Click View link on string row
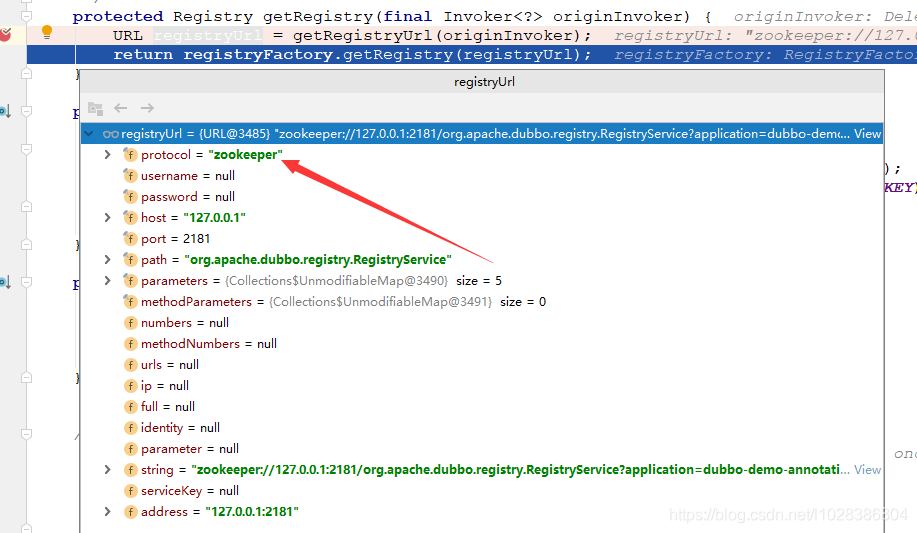Viewport: 917px width, 533px height. pos(867,470)
